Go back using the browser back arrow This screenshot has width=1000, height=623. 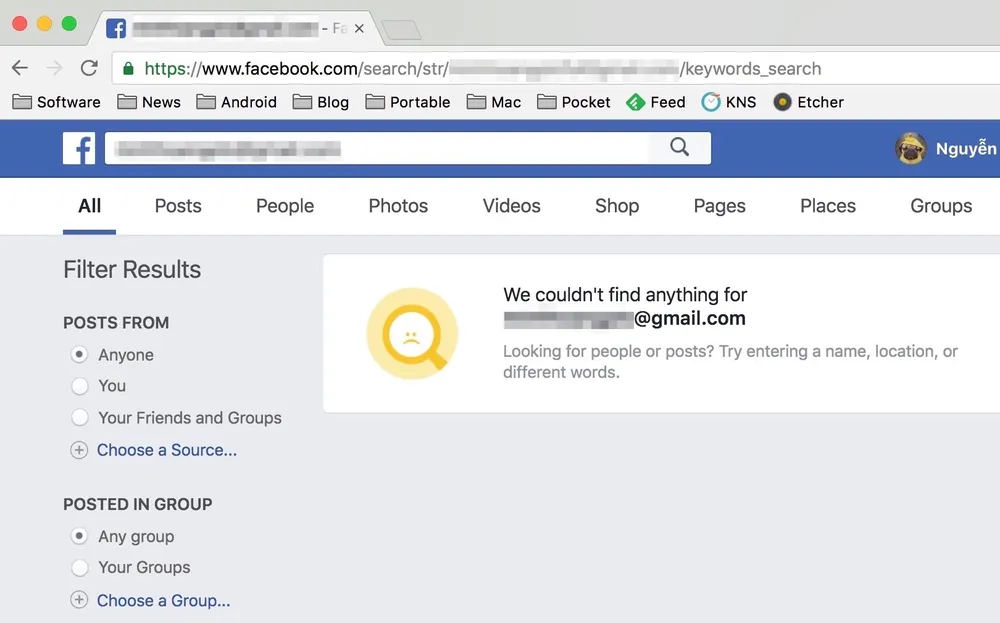[20, 69]
